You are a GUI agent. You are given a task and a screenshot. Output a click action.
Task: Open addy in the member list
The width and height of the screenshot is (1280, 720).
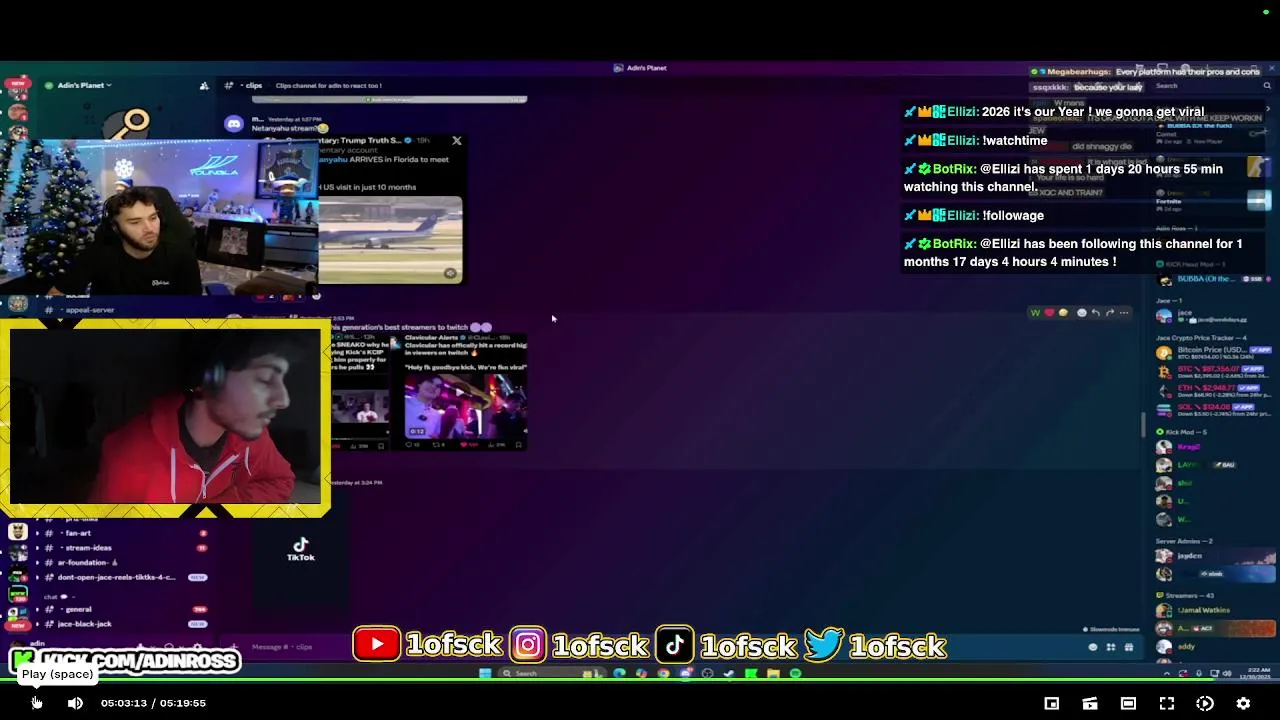coord(1215,647)
